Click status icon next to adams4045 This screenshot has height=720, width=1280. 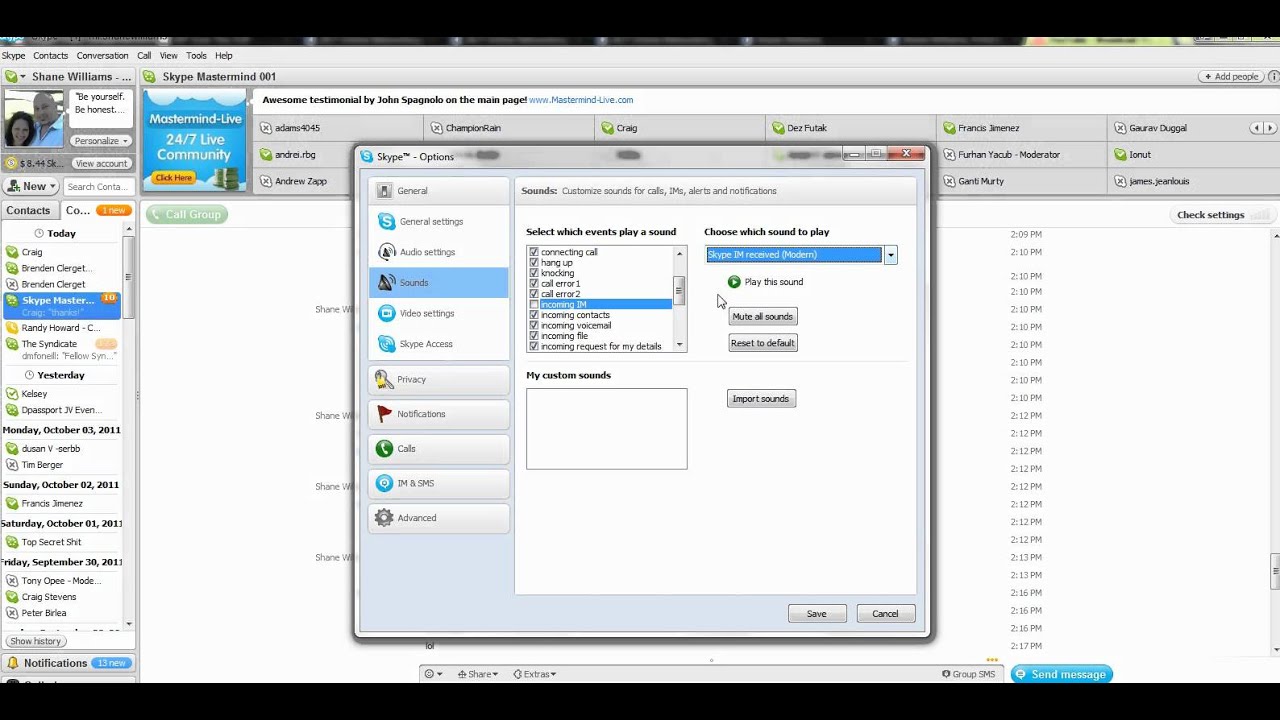coord(265,128)
